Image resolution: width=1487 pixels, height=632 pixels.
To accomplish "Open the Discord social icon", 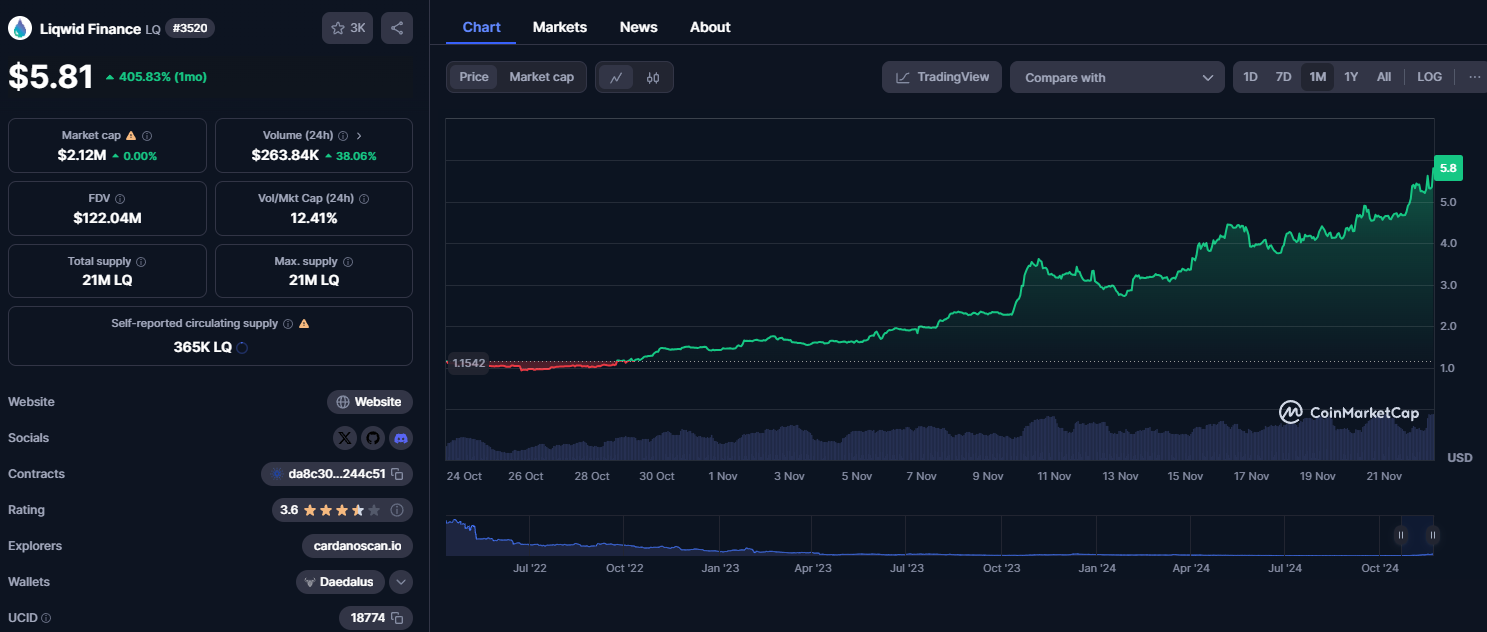I will (401, 438).
